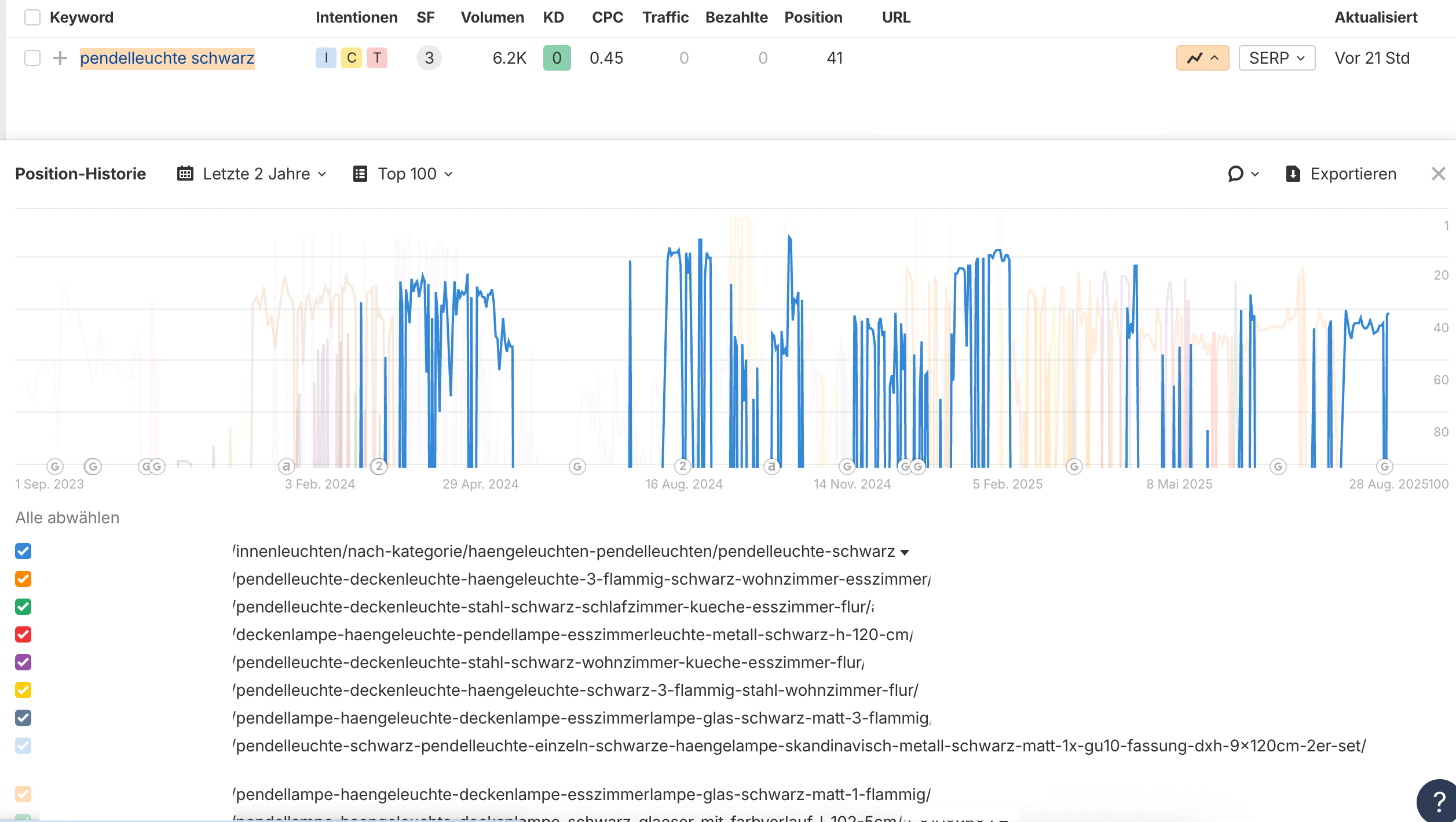This screenshot has height=822, width=1456.
Task: Disable the green checkbox for pendelleuchte-deckenleuchte-stahl-schwarz URL
Action: [23, 607]
